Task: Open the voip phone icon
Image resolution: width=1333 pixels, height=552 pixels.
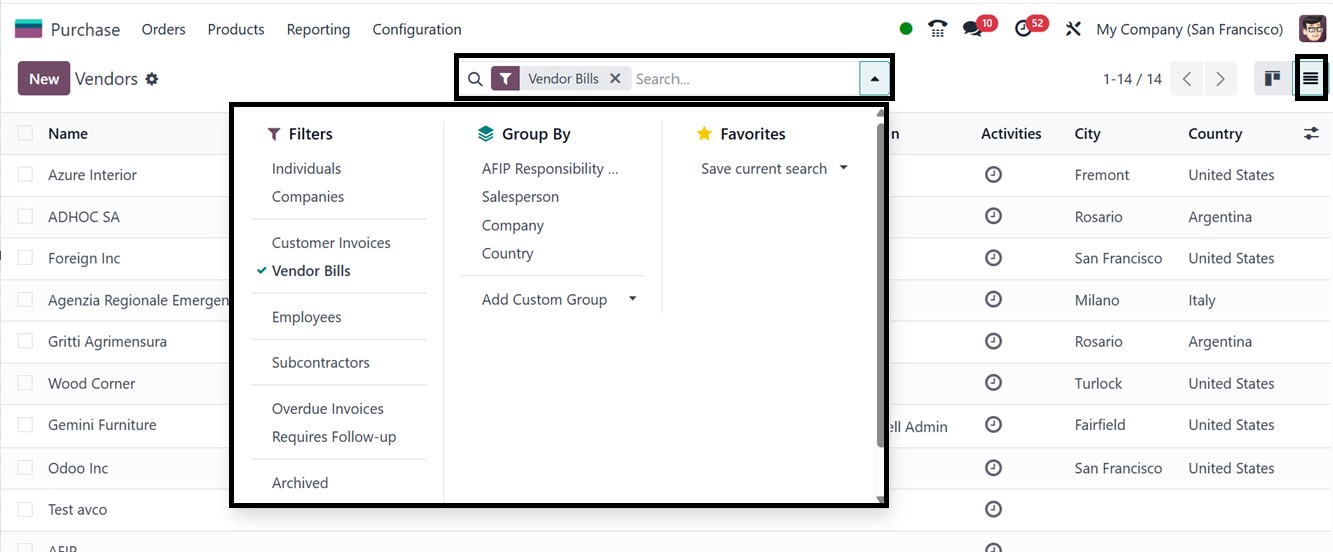Action: 937,29
